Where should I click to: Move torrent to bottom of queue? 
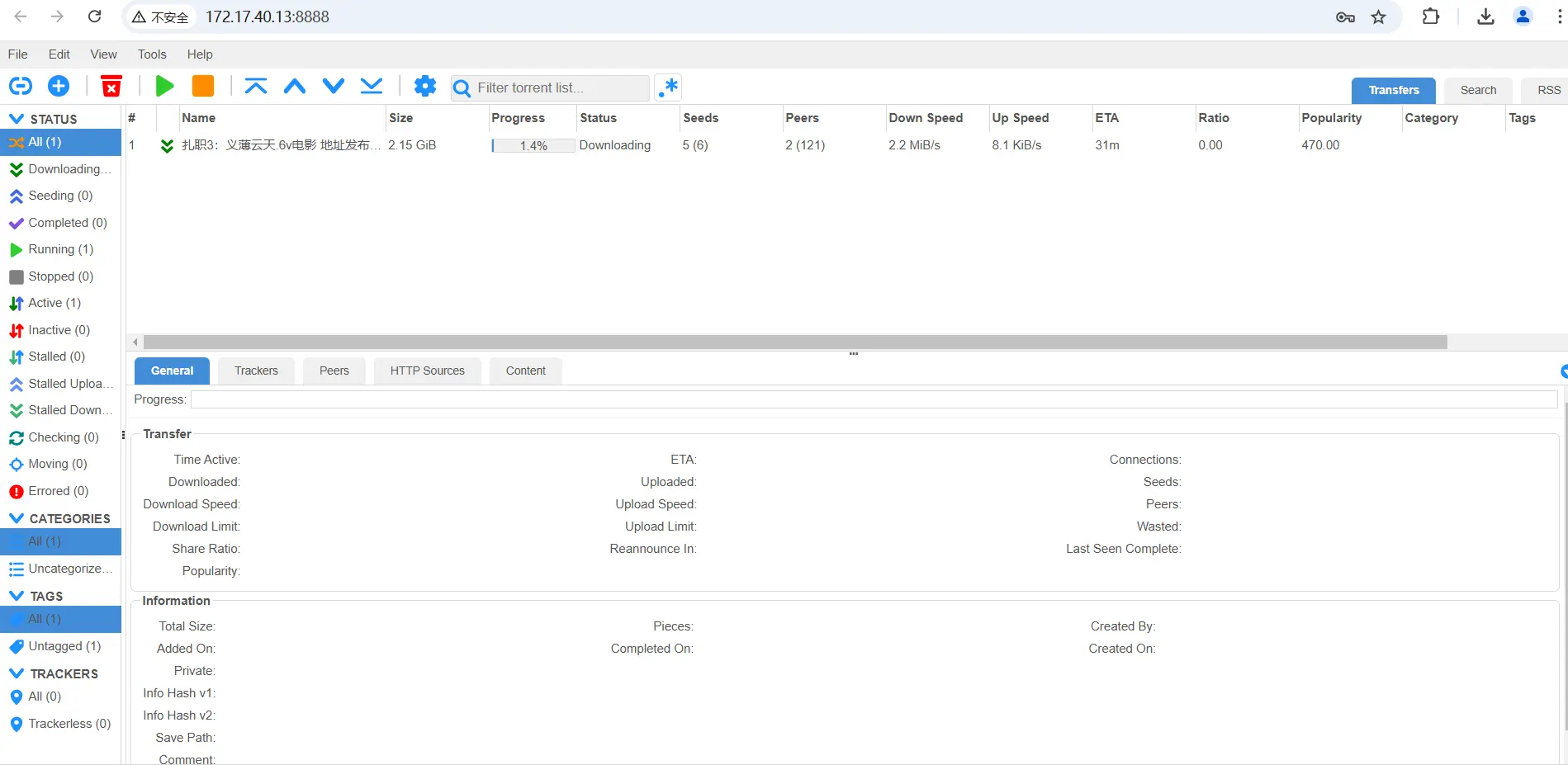click(x=372, y=86)
